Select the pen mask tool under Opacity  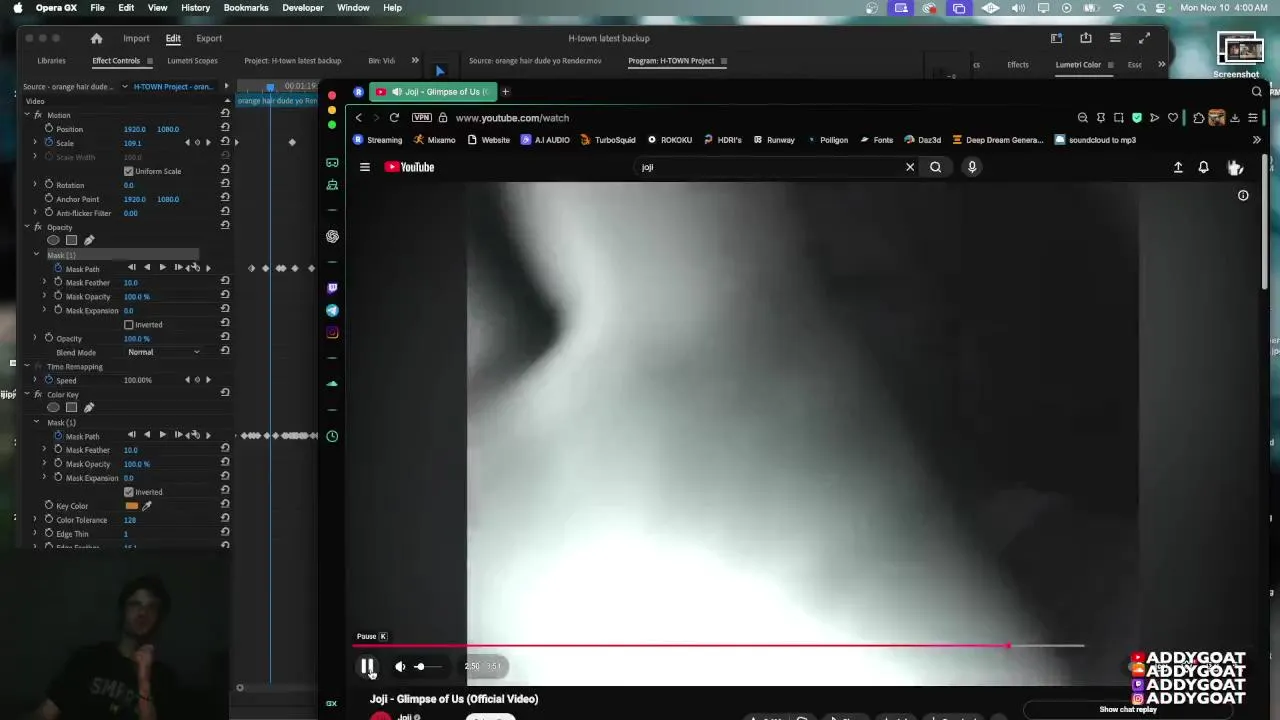89,240
